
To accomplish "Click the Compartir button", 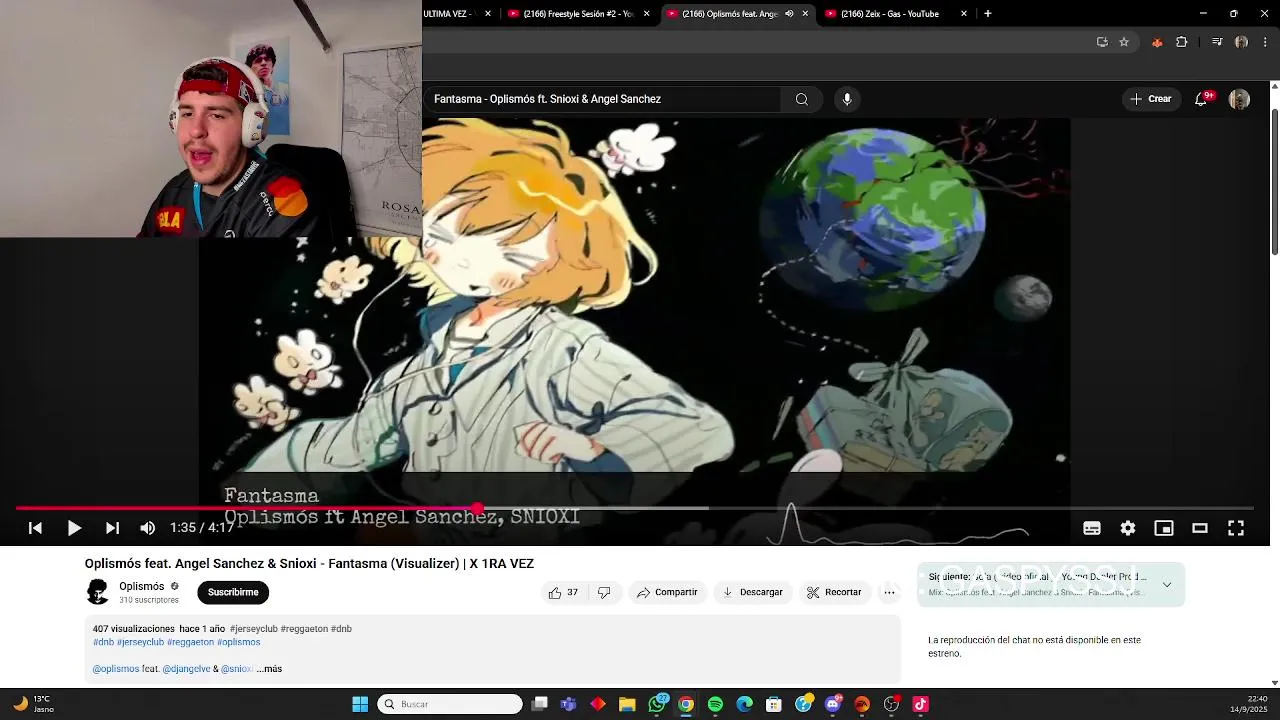I will [667, 592].
